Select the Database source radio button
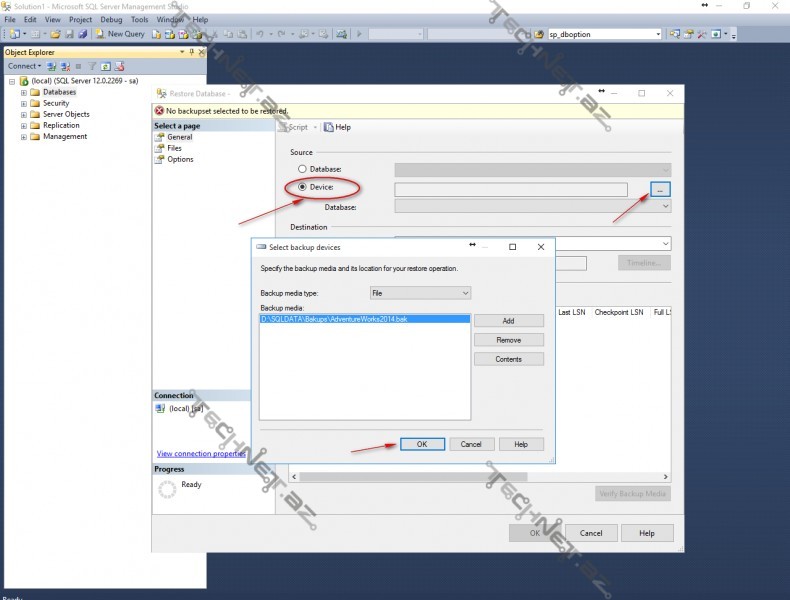The height and width of the screenshot is (600, 790). pyautogui.click(x=303, y=170)
